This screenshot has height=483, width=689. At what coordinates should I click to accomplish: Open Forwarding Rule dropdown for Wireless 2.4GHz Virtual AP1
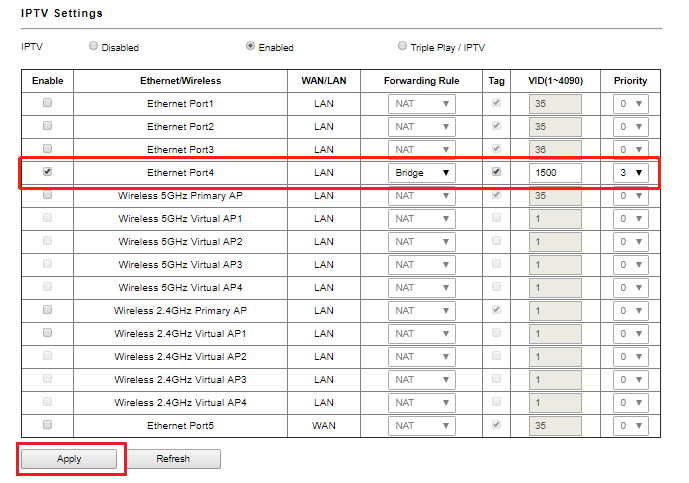click(421, 334)
